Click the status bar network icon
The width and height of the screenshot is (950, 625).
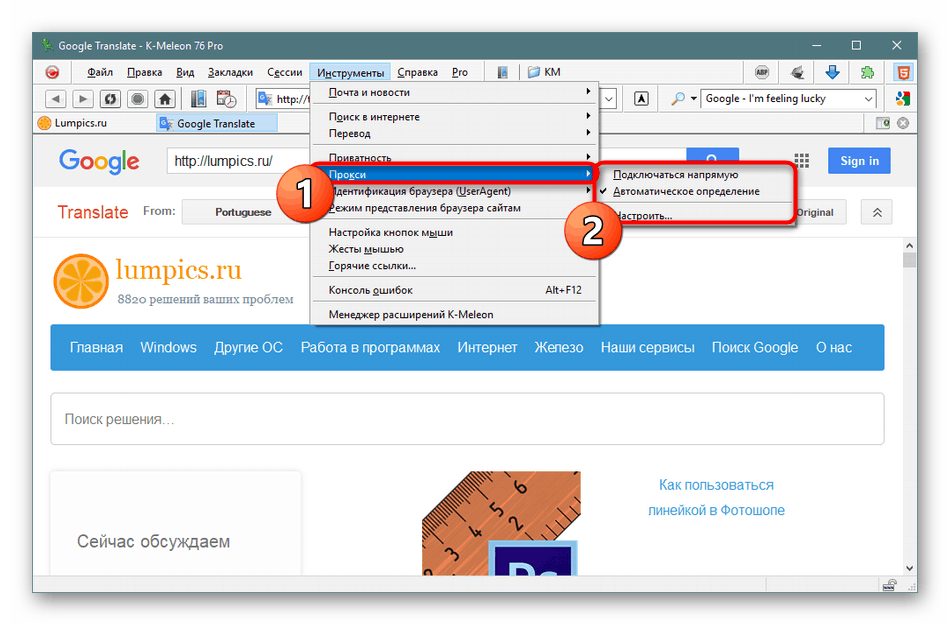tap(889, 585)
